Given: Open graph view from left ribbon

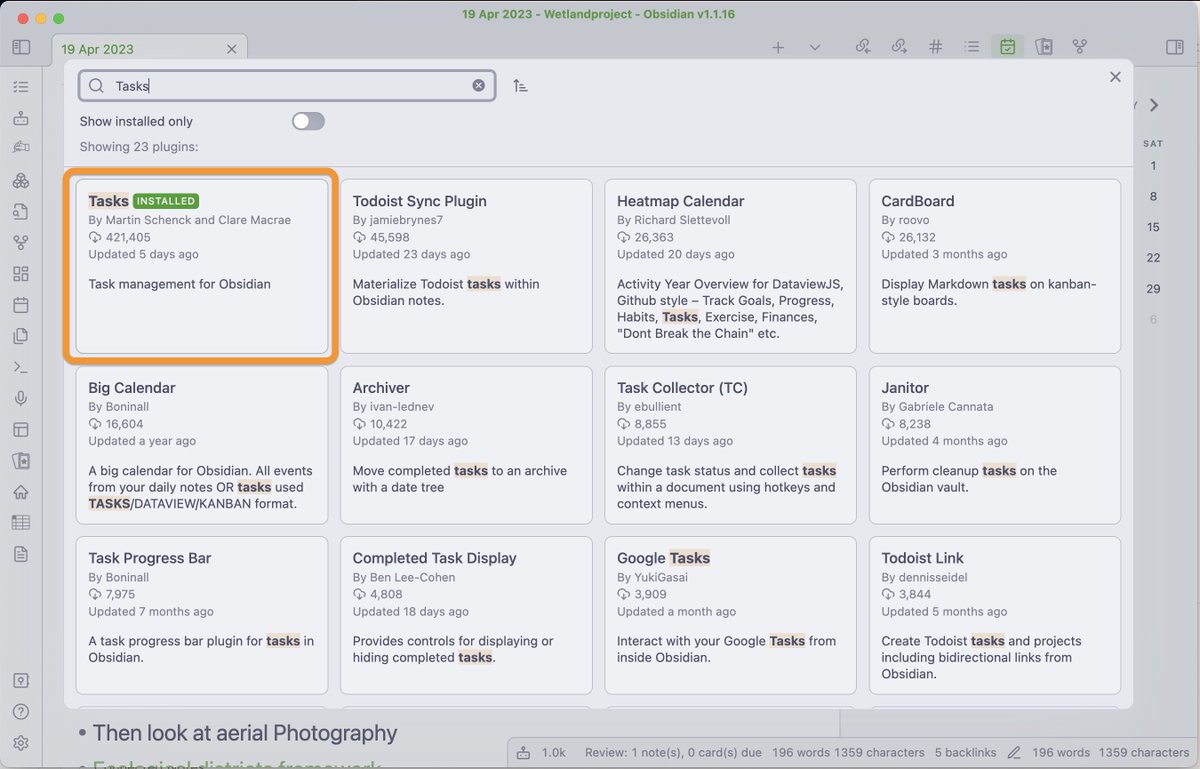Looking at the screenshot, I should [x=21, y=243].
